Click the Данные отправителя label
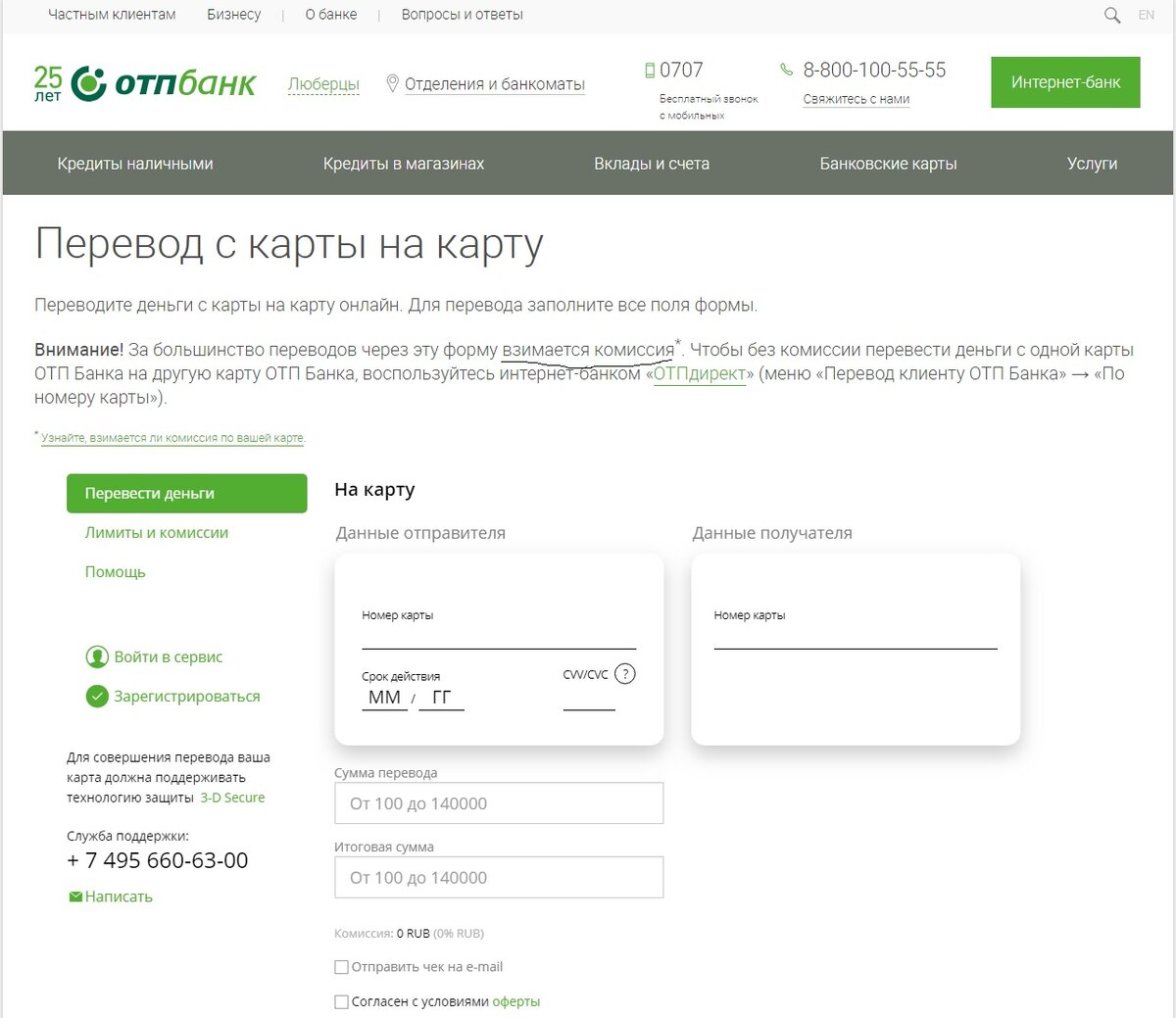 click(x=420, y=533)
